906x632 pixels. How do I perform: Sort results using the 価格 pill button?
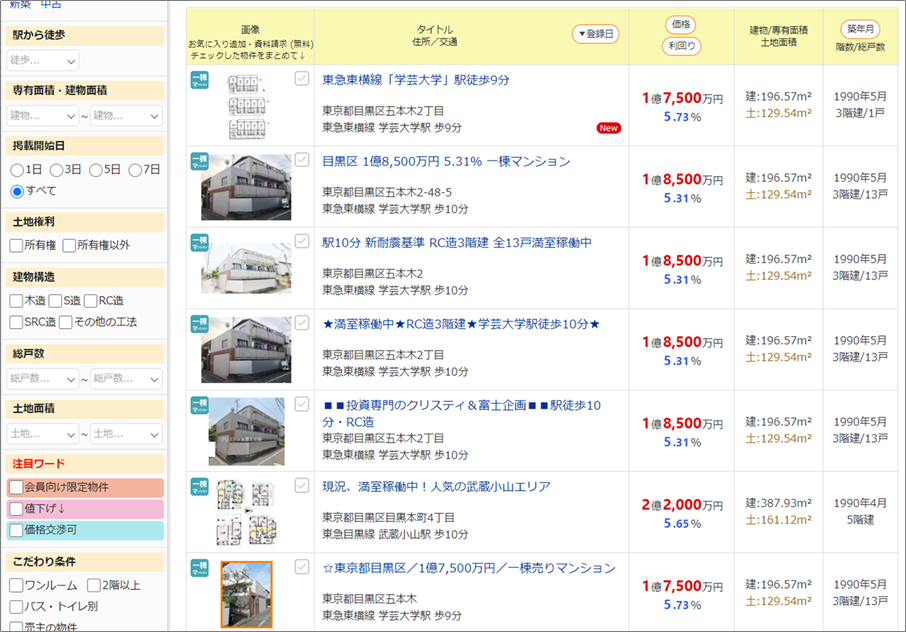[x=680, y=25]
